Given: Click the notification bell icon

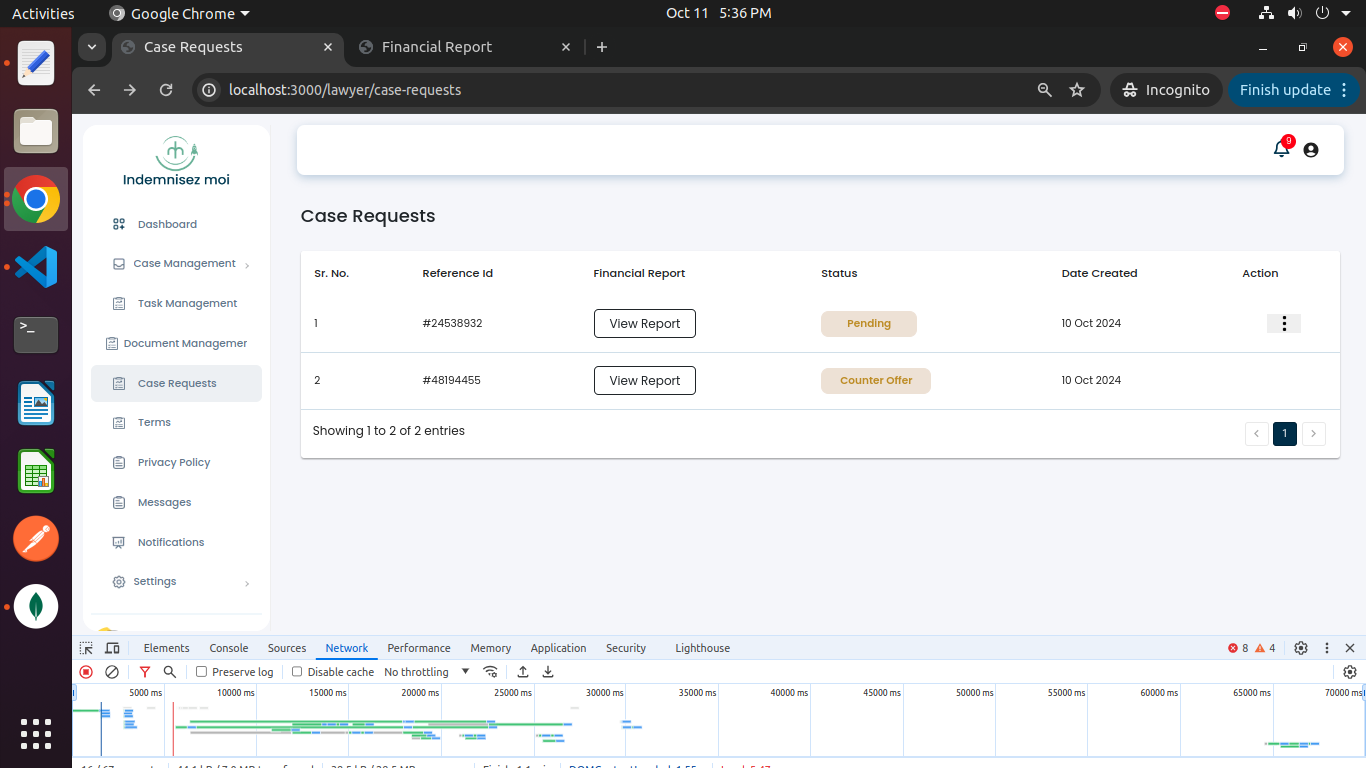Looking at the screenshot, I should 1281,149.
